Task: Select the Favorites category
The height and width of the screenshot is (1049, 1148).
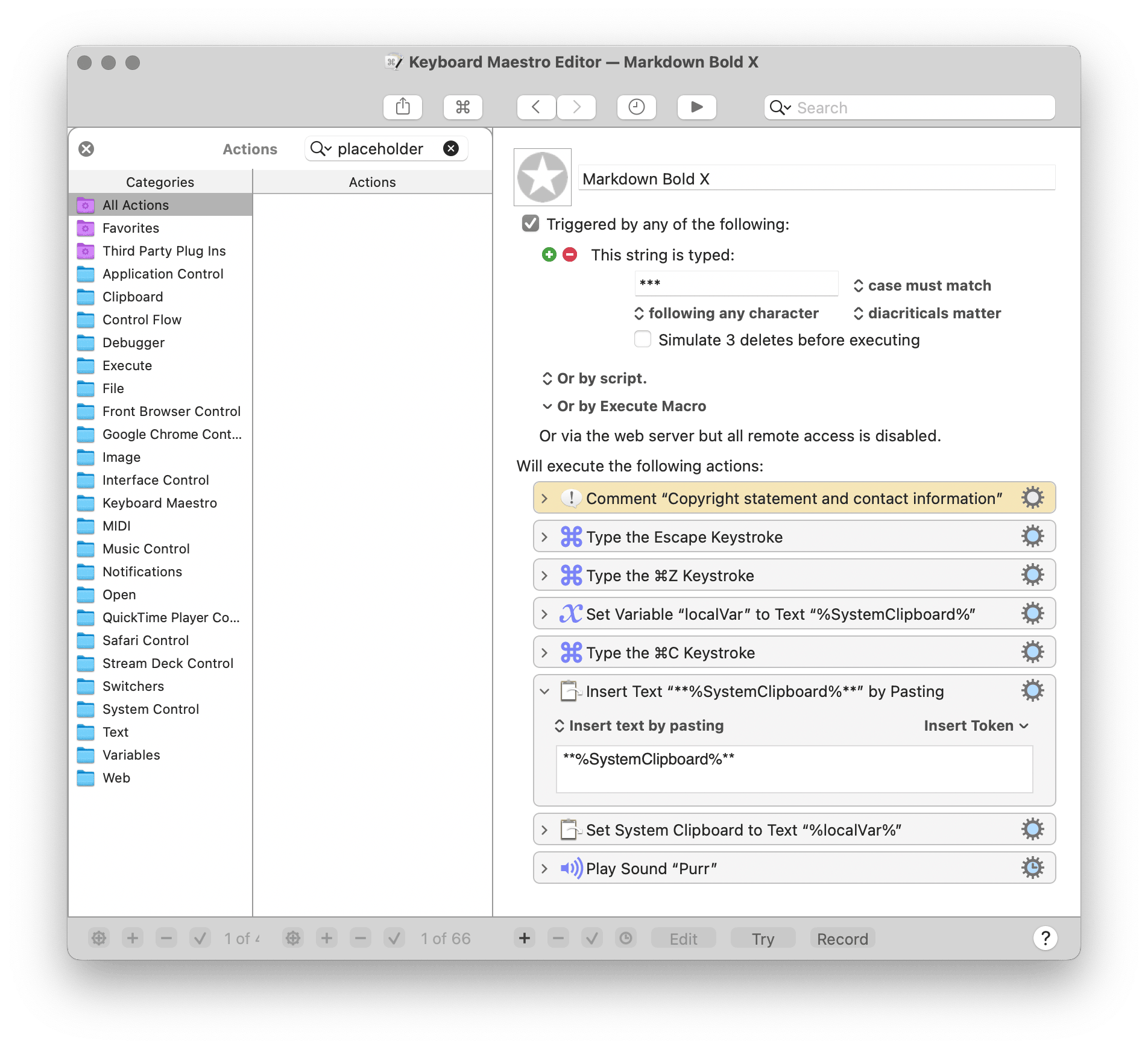Action: [160, 228]
